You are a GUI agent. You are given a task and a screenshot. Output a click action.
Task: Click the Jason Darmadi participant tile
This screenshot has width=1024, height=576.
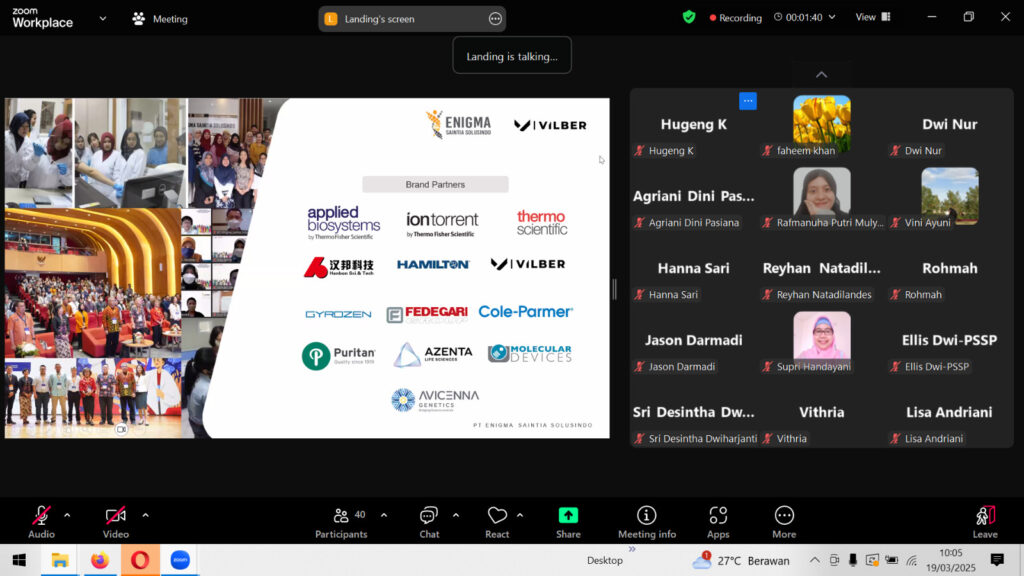pos(694,342)
